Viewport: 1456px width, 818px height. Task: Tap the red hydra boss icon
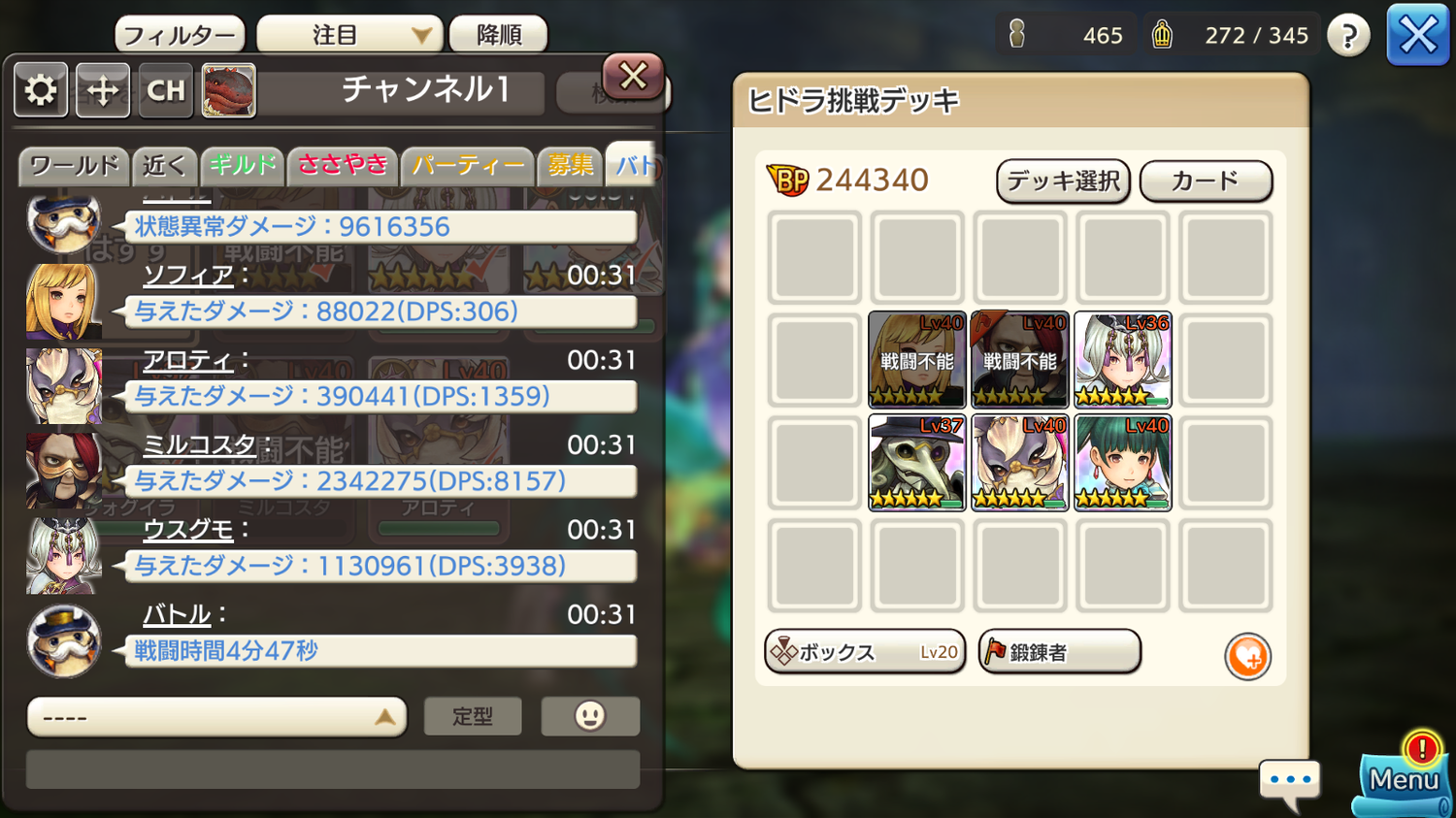(x=228, y=90)
